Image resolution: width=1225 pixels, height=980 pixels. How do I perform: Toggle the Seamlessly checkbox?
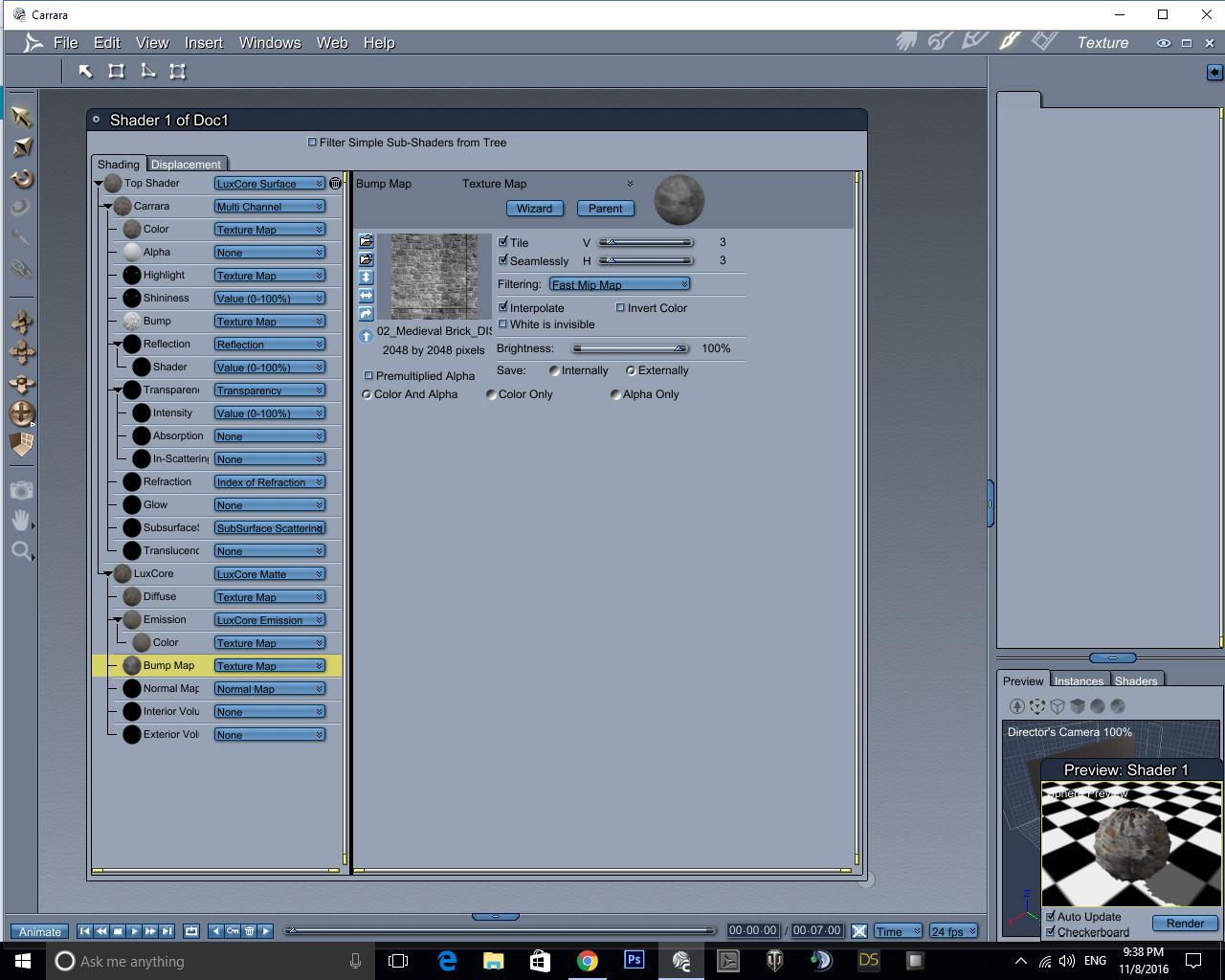click(x=503, y=260)
